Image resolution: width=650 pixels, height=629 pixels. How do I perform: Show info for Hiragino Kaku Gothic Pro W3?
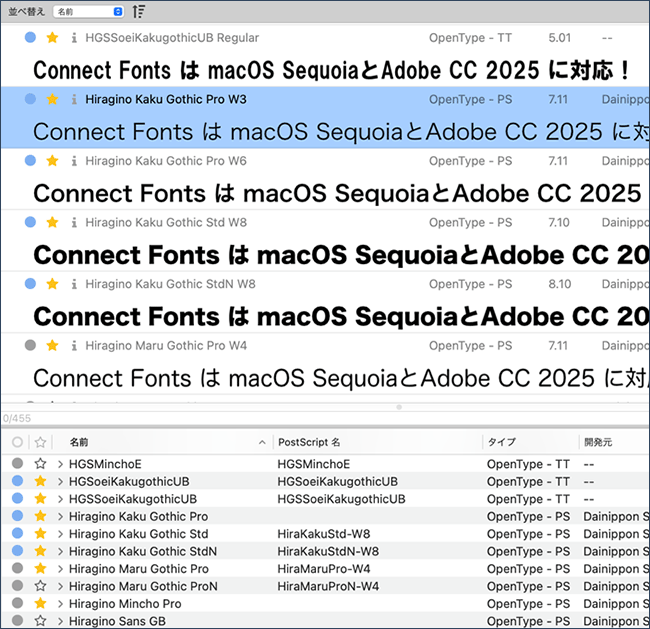click(74, 100)
